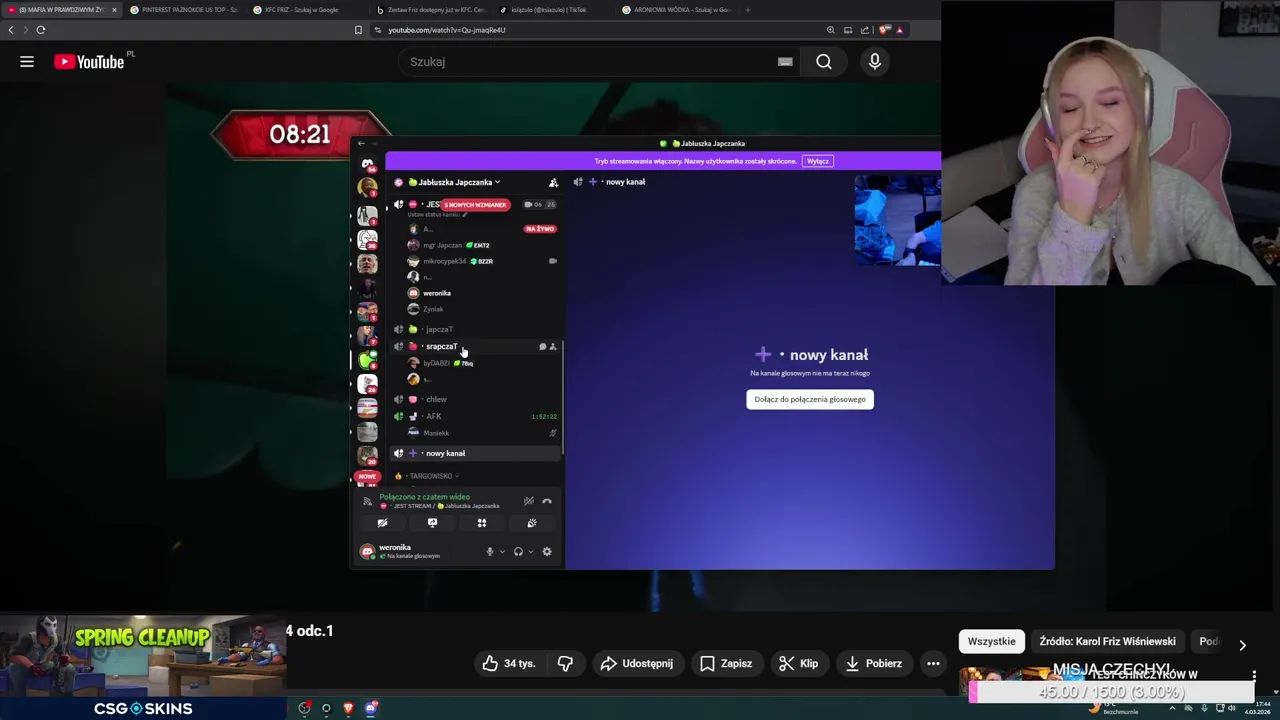
Task: Deafen with the headphones icon
Action: [x=518, y=552]
